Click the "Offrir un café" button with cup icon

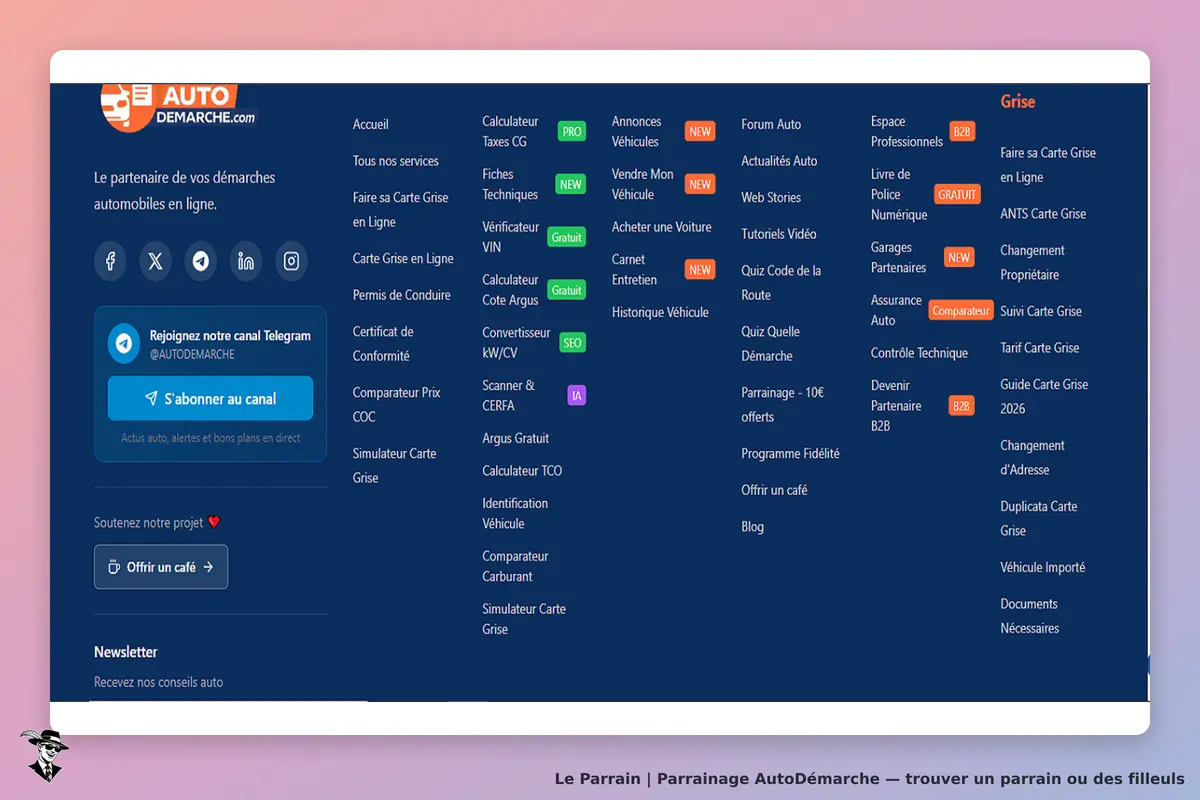pyautogui.click(x=161, y=567)
